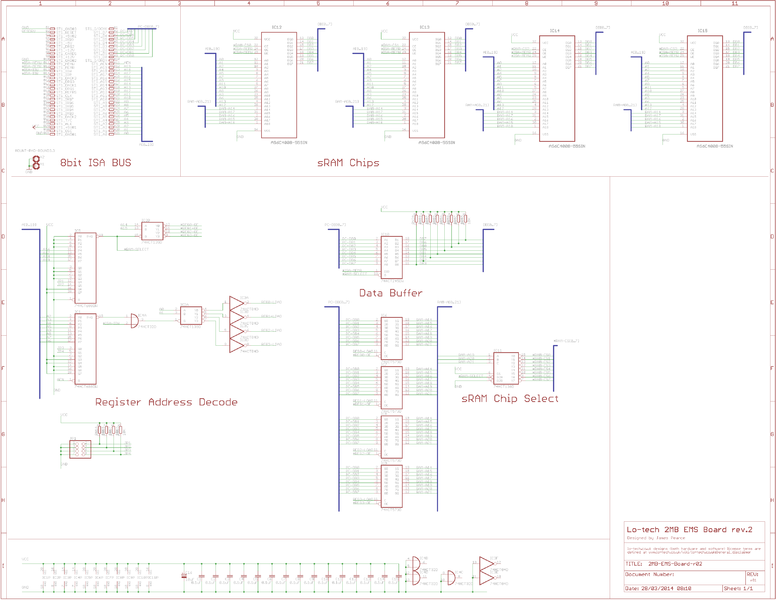Select the spare AND gate in bottom strip
This screenshot has height=600, width=776.
[452, 577]
